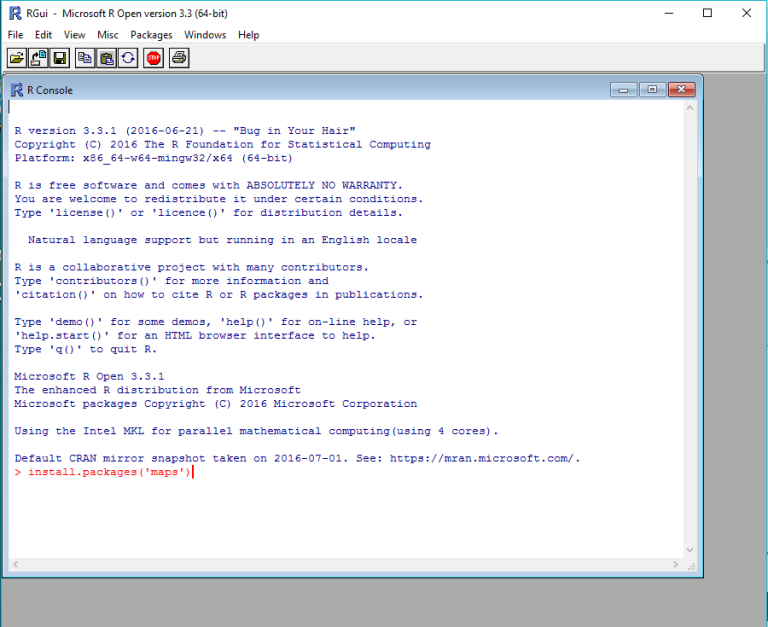Click the Paste clipboard icon
The height and width of the screenshot is (627, 768).
[x=107, y=58]
